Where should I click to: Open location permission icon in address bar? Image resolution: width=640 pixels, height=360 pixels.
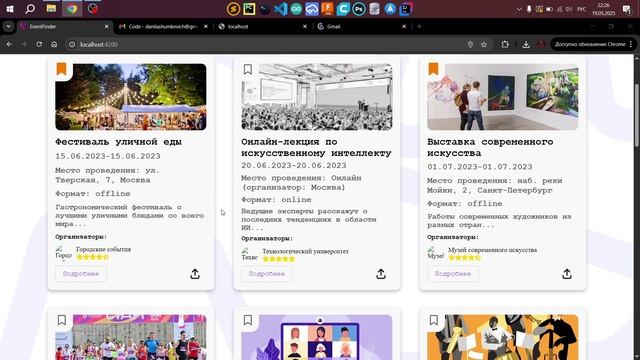[x=470, y=44]
